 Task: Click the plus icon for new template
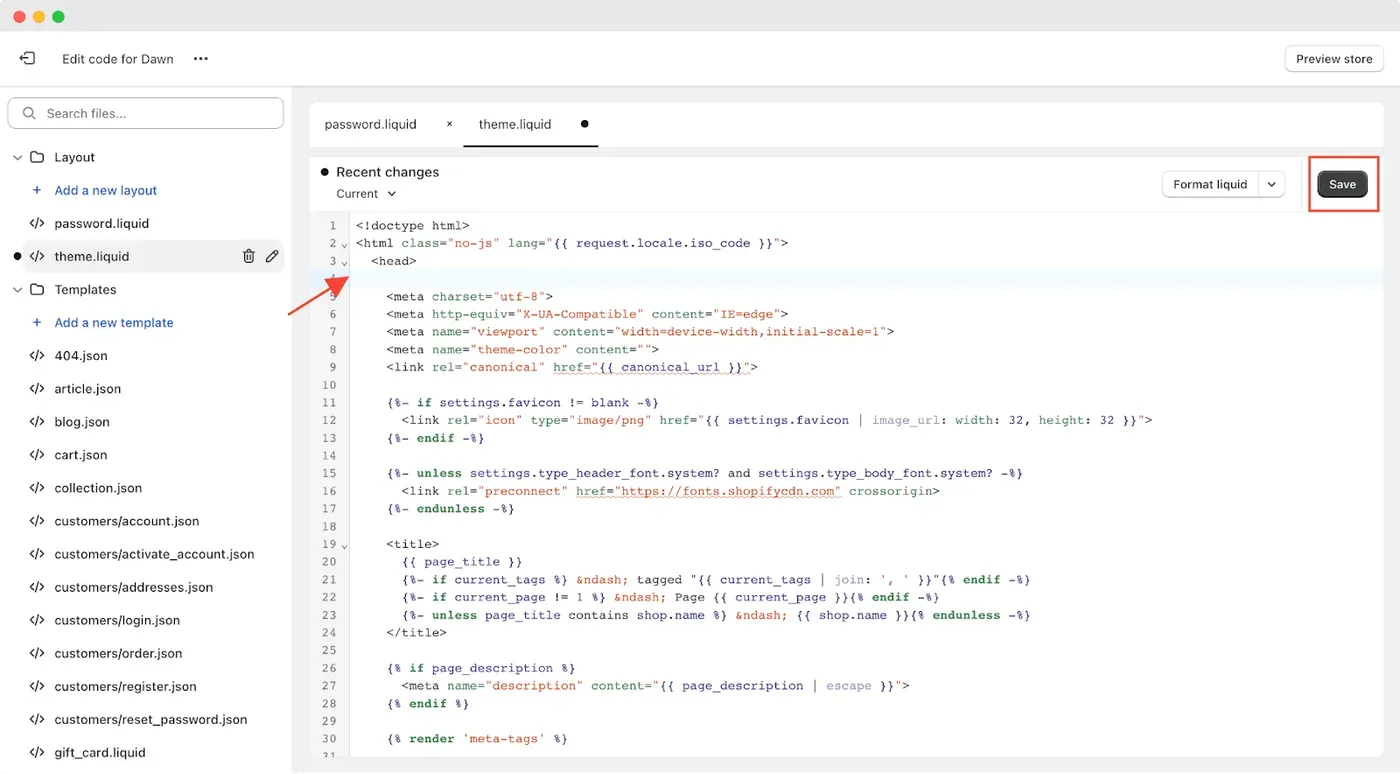pos(37,322)
